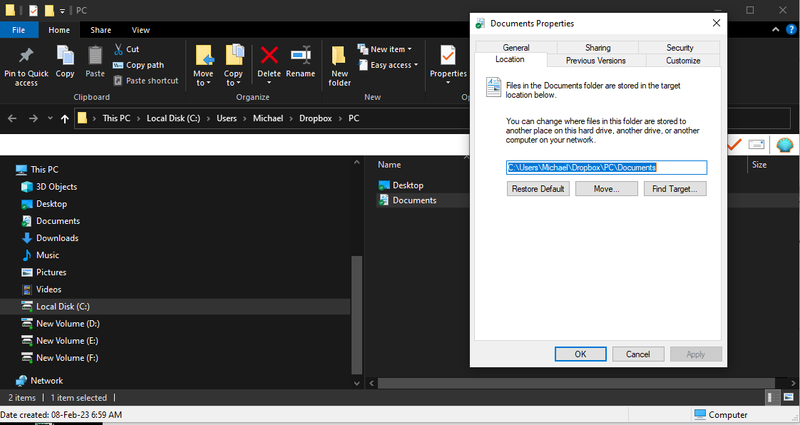Click the Find Target... button
The height and width of the screenshot is (425, 800).
click(675, 188)
